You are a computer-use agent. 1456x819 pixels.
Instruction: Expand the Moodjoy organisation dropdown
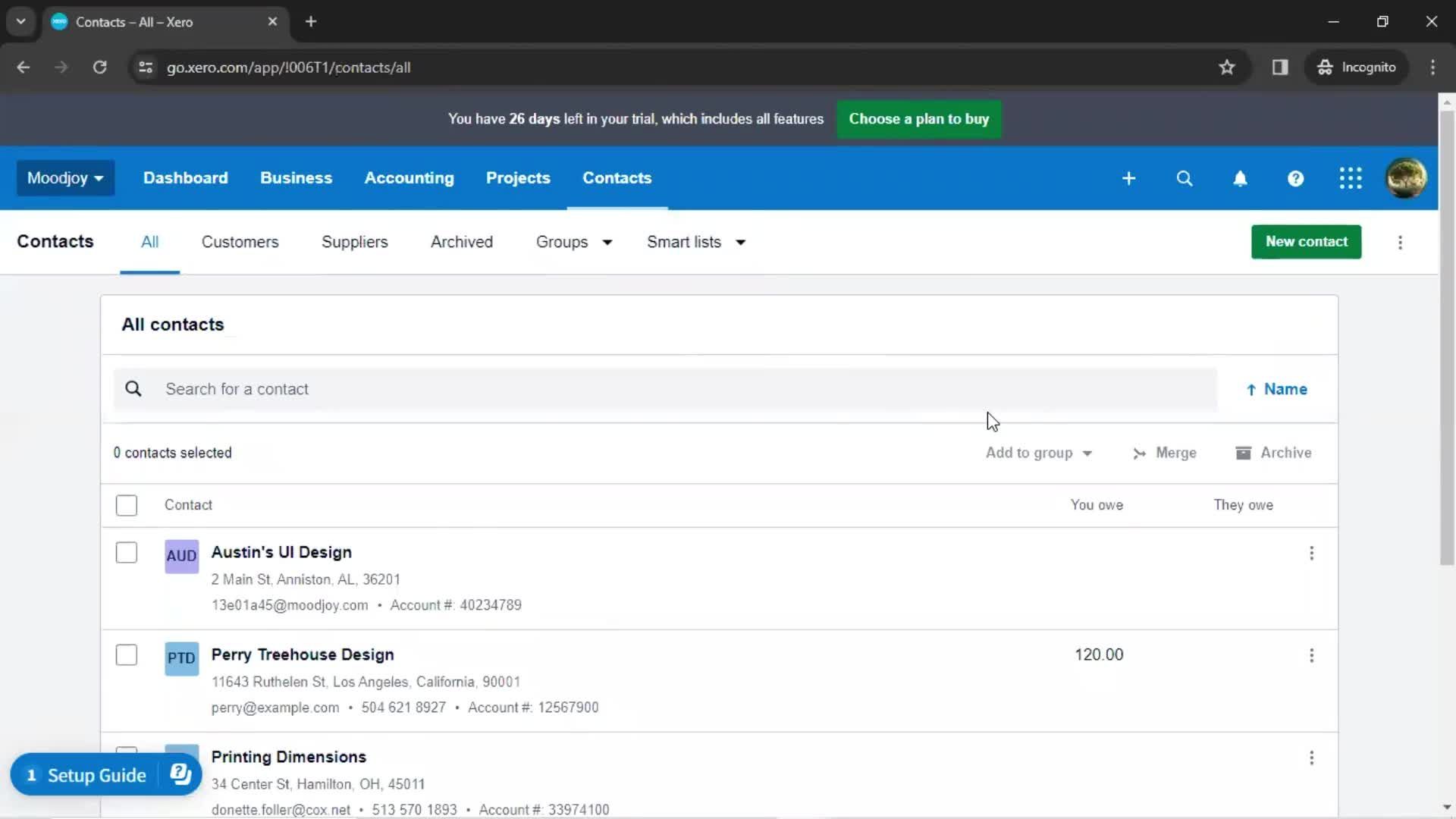(65, 178)
